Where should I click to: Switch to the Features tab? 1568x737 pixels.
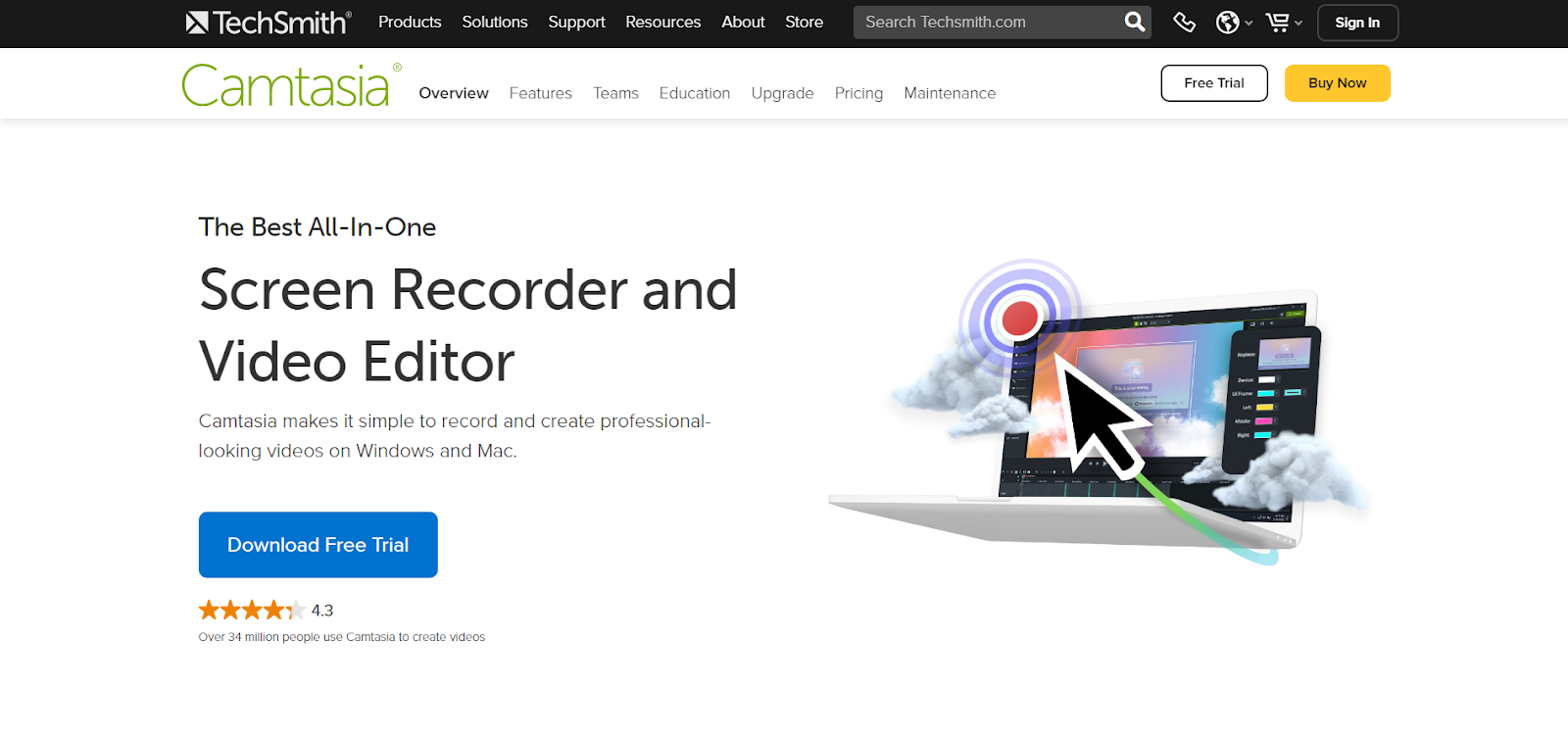[x=541, y=93]
